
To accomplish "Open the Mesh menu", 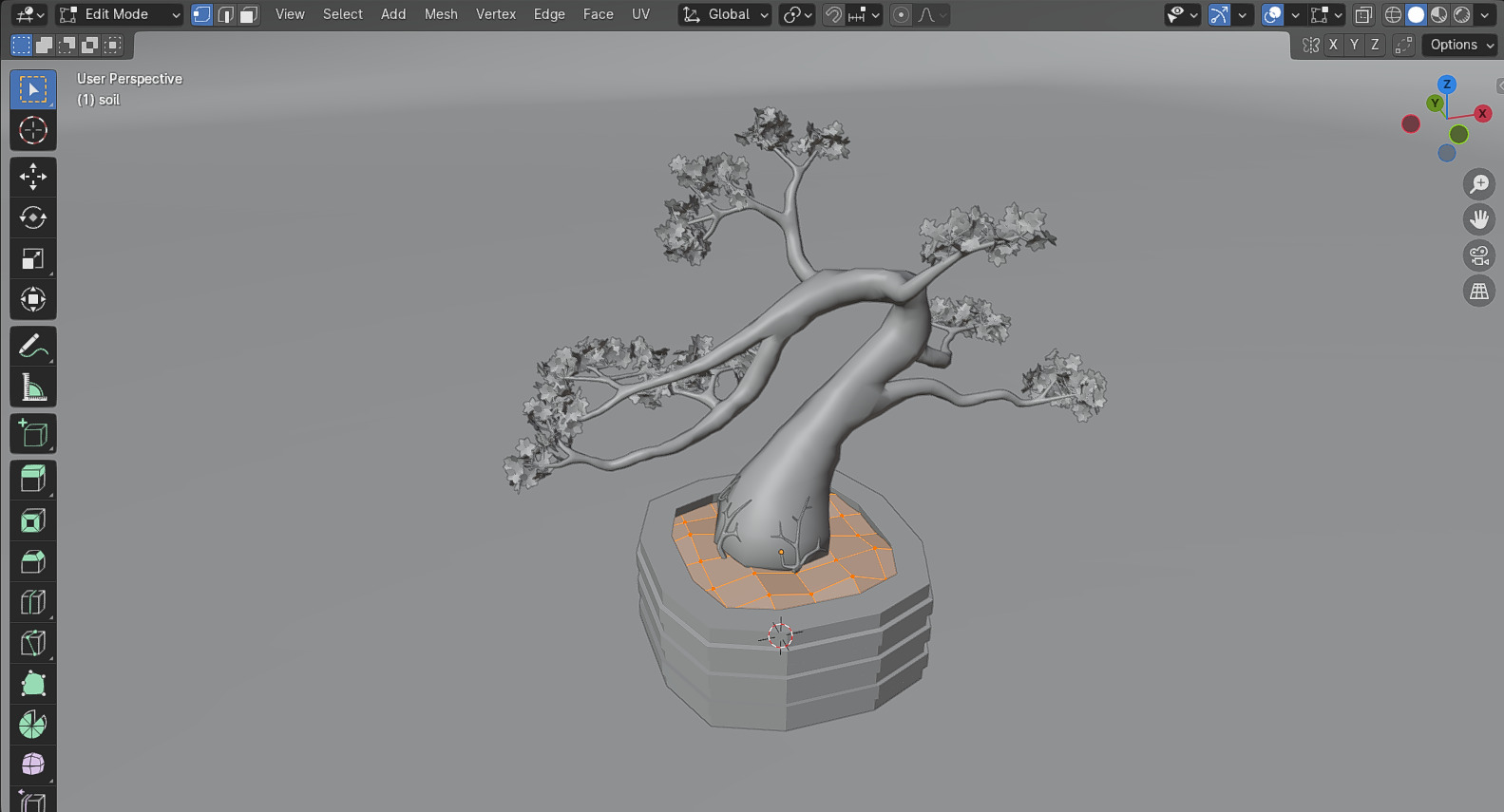I will click(441, 14).
